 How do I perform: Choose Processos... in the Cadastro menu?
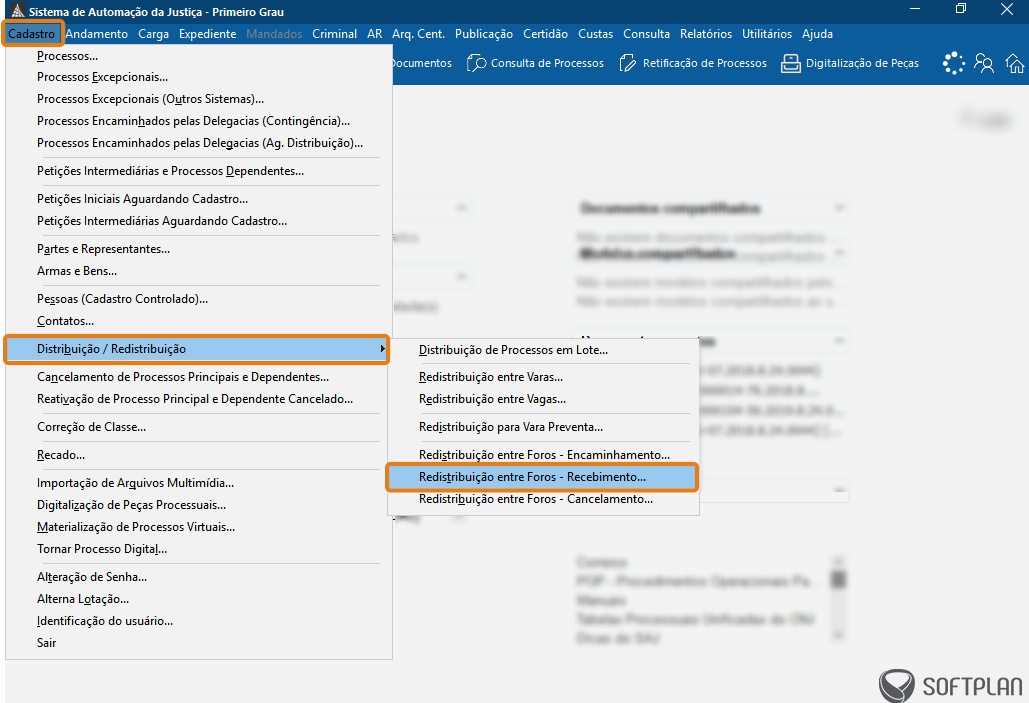199,56
